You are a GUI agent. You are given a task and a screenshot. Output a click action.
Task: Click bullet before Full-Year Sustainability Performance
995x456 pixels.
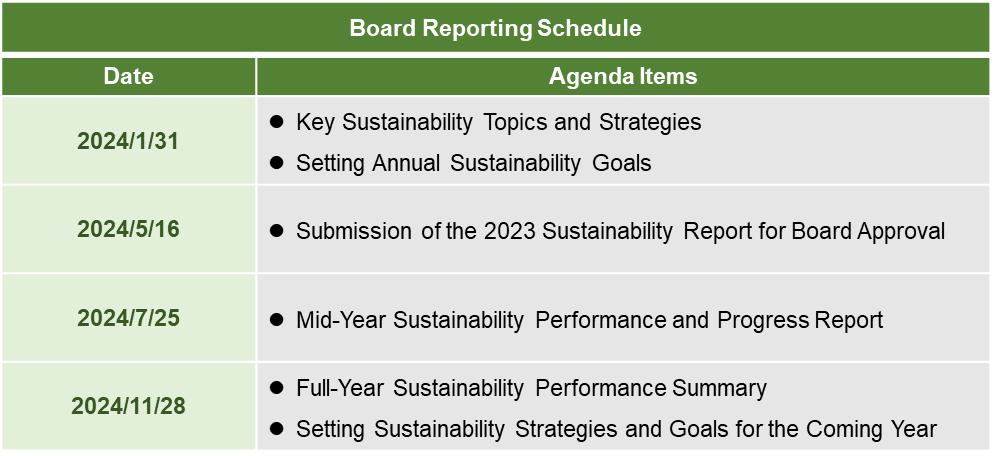276,388
